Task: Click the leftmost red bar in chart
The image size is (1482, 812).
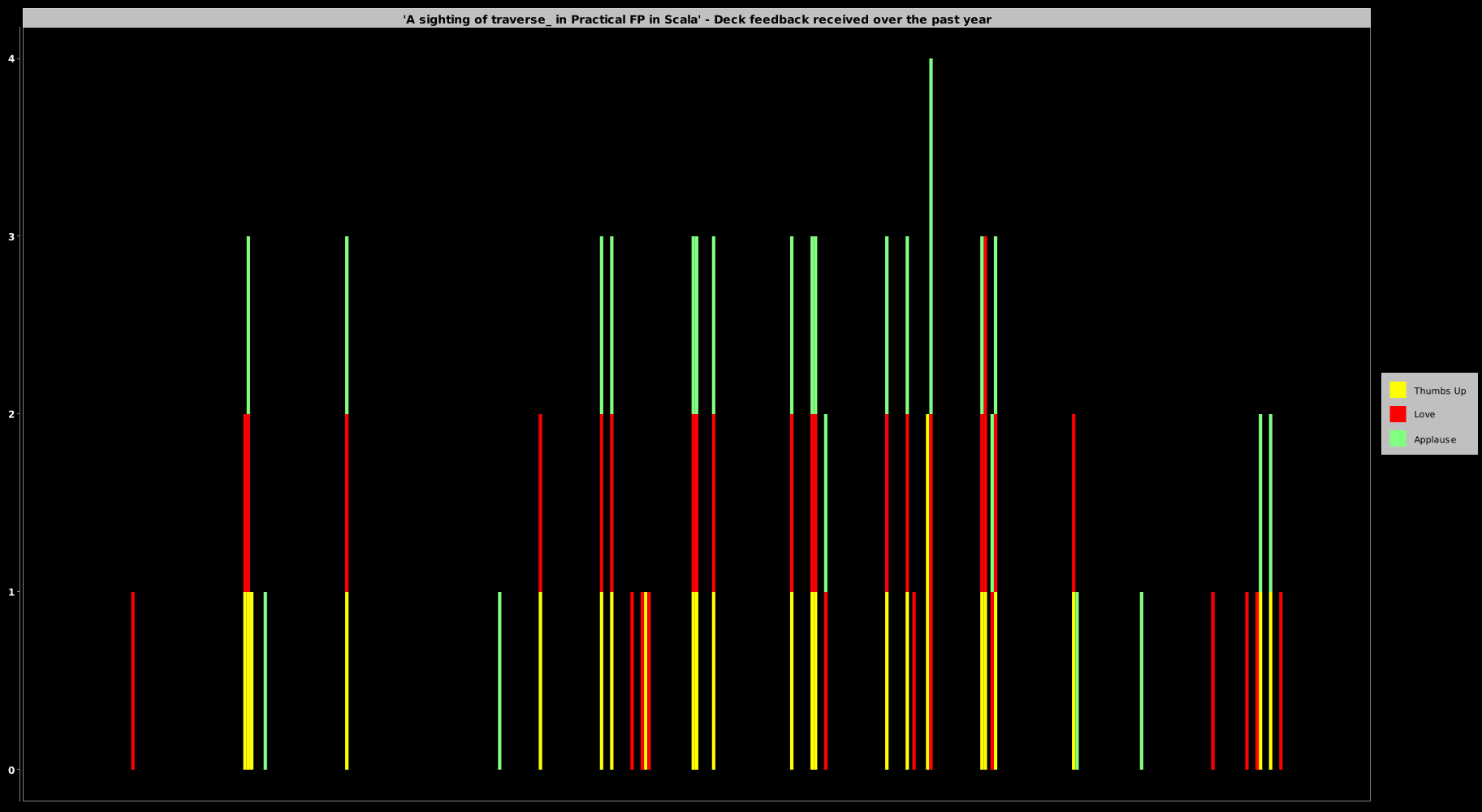Action: pyautogui.click(x=133, y=680)
